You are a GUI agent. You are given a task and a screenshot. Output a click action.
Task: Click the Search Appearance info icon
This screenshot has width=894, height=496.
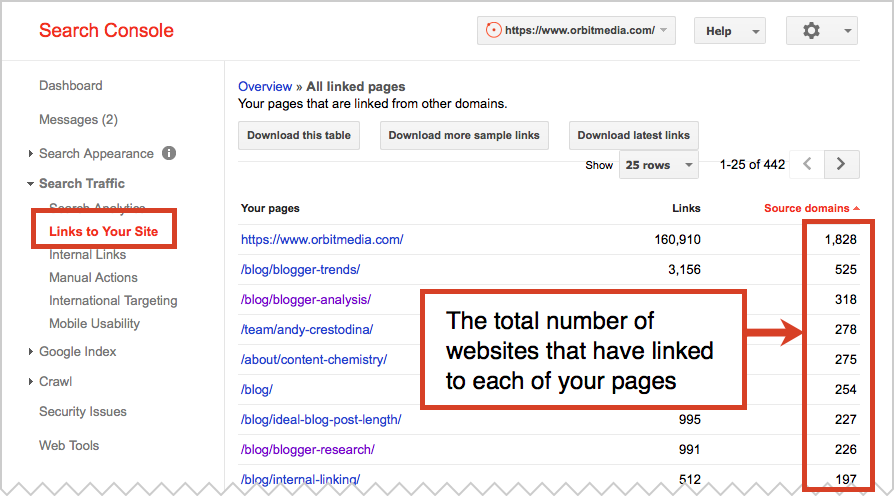click(x=169, y=153)
